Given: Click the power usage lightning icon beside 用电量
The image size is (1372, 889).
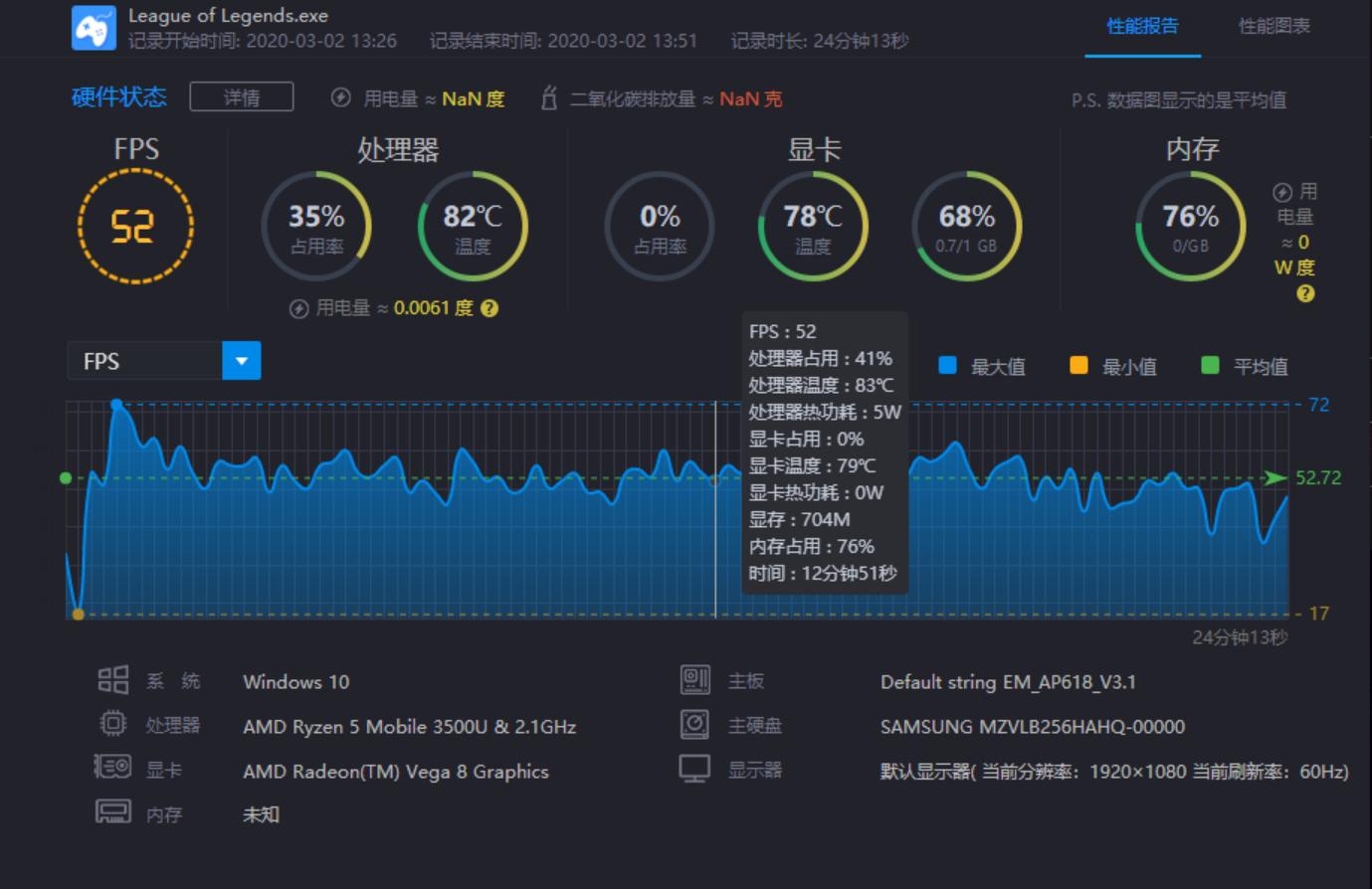Looking at the screenshot, I should [x=340, y=97].
